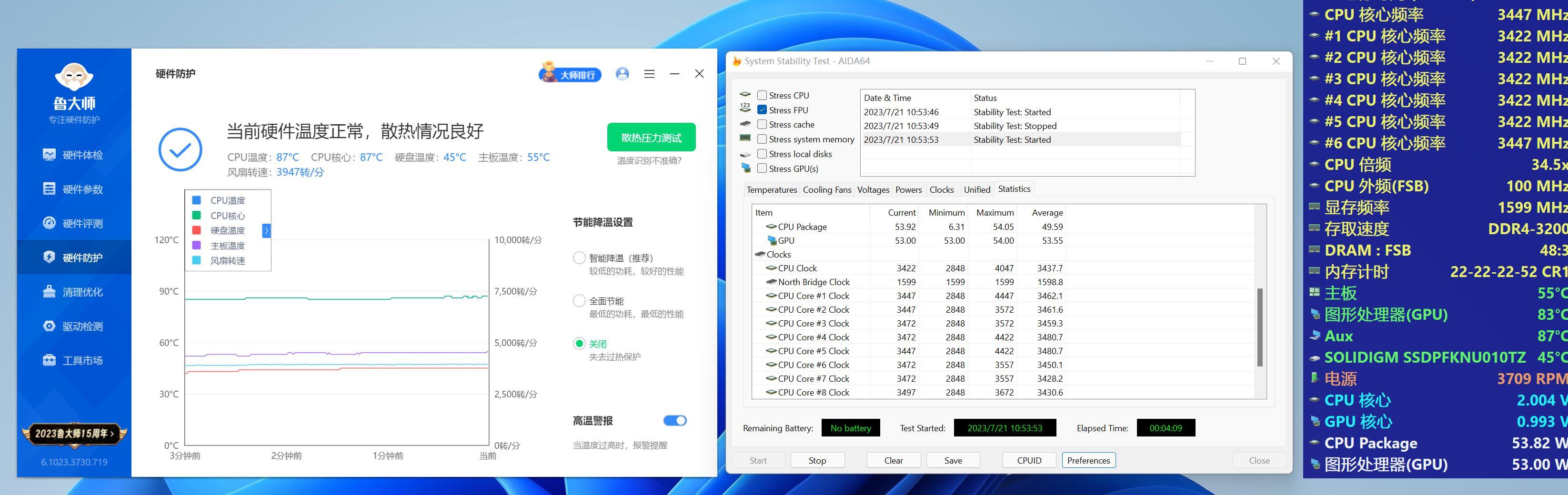1568x495 pixels.
Task: Open 硬件参数 in the sidebar
Action: (x=74, y=189)
